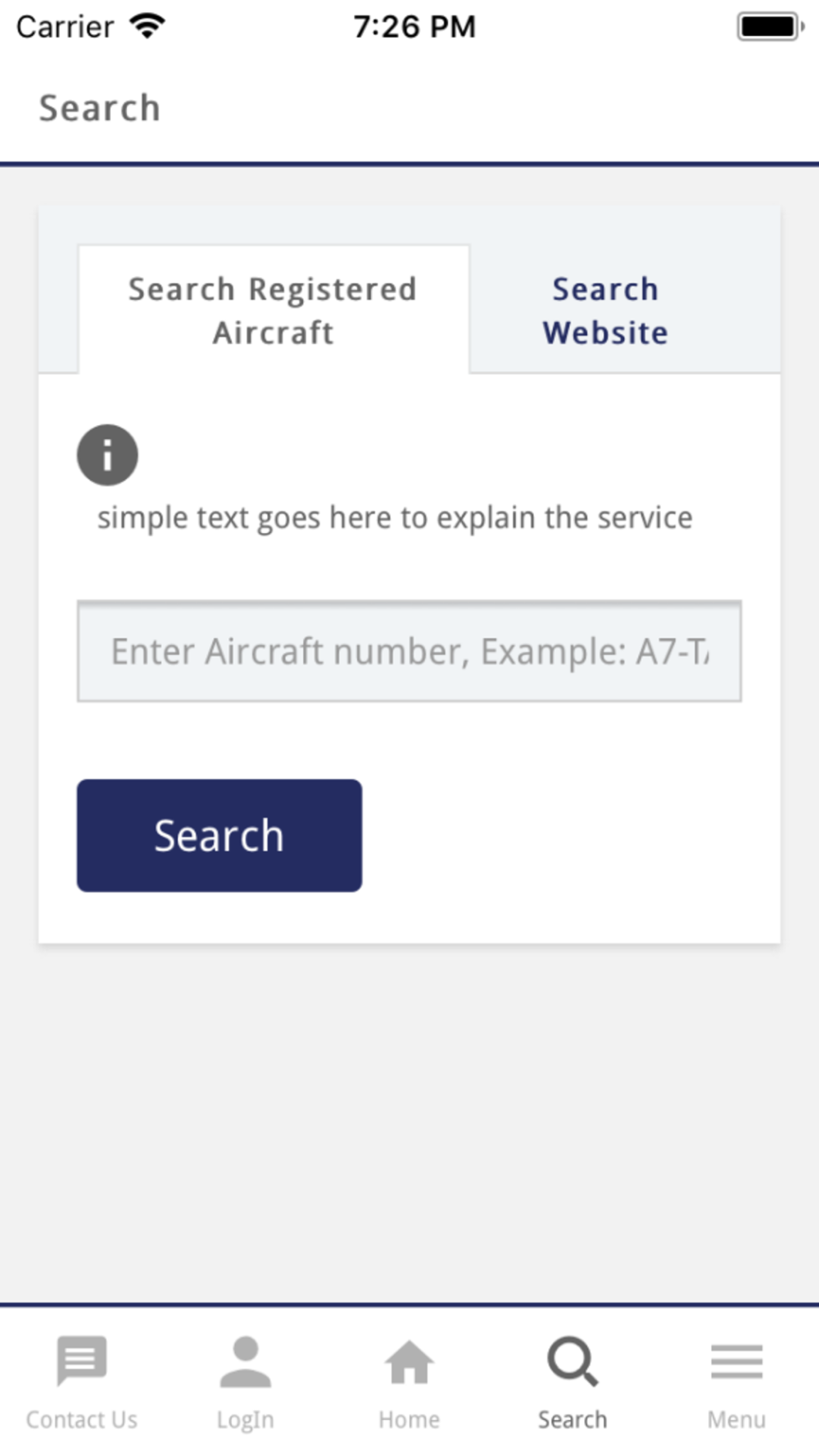Tap the Menu text label
The height and width of the screenshot is (1456, 819).
pos(736,1419)
